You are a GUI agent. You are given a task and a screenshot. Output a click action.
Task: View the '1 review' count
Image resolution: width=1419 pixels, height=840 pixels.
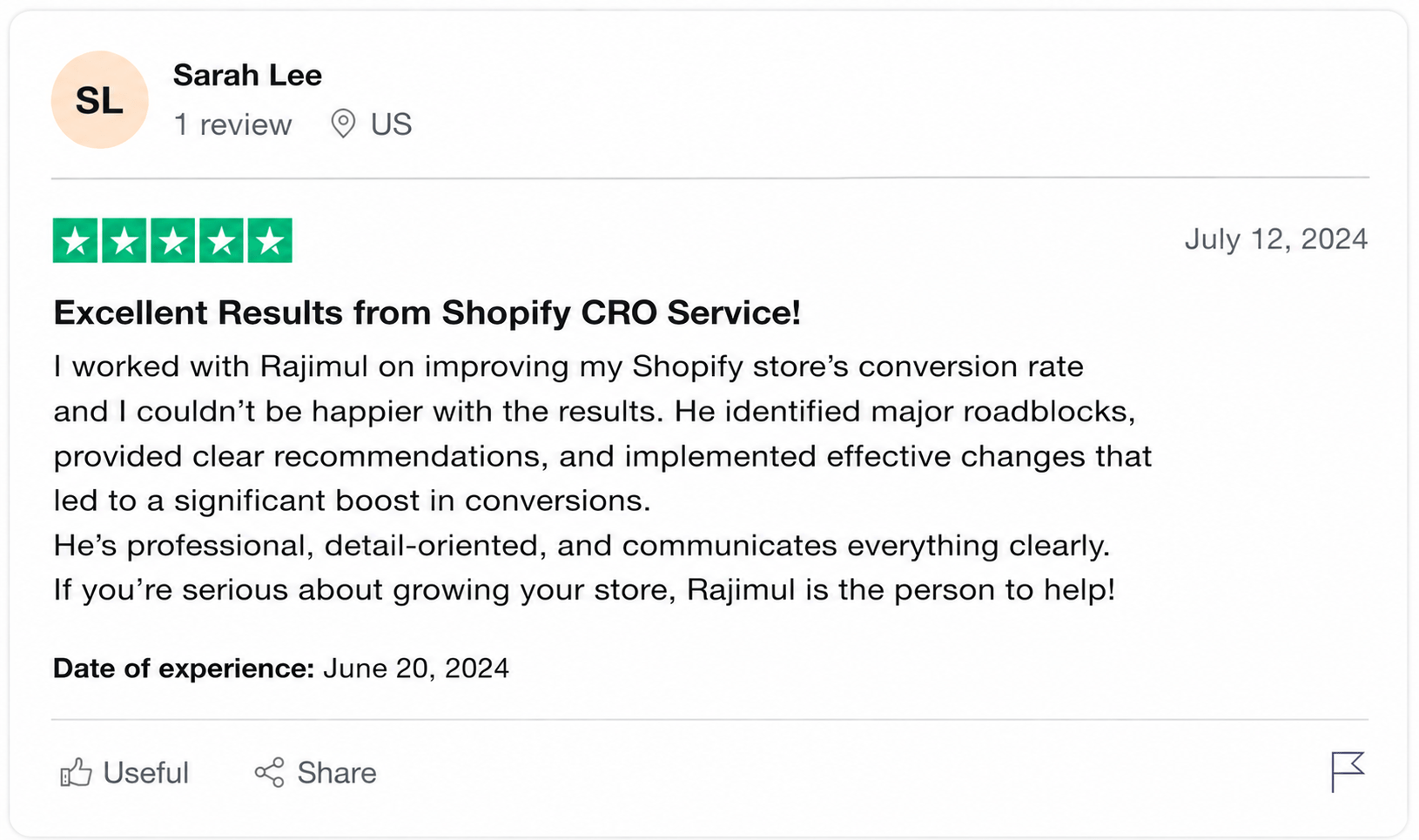pyautogui.click(x=232, y=124)
